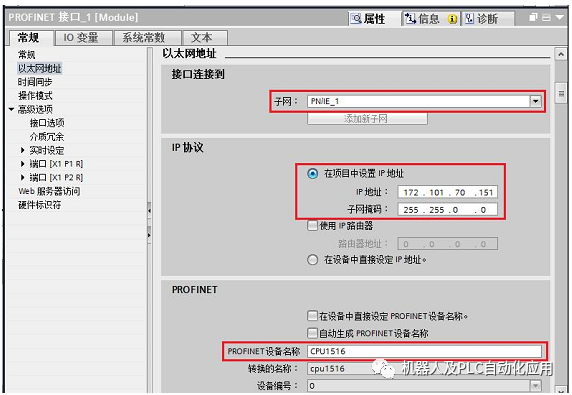572x395 pixels.
Task: Select 介质冗余 in the tree
Action: (x=47, y=137)
